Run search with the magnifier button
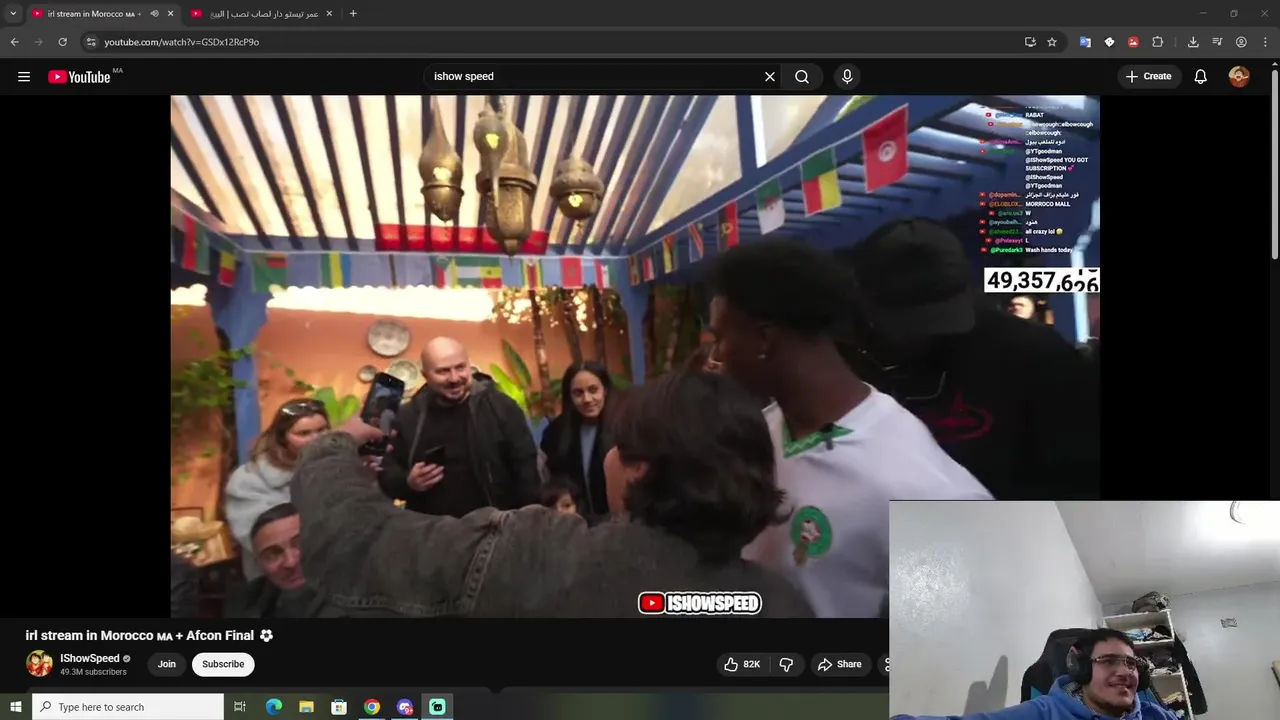Viewport: 1280px width, 720px height. 802,76
